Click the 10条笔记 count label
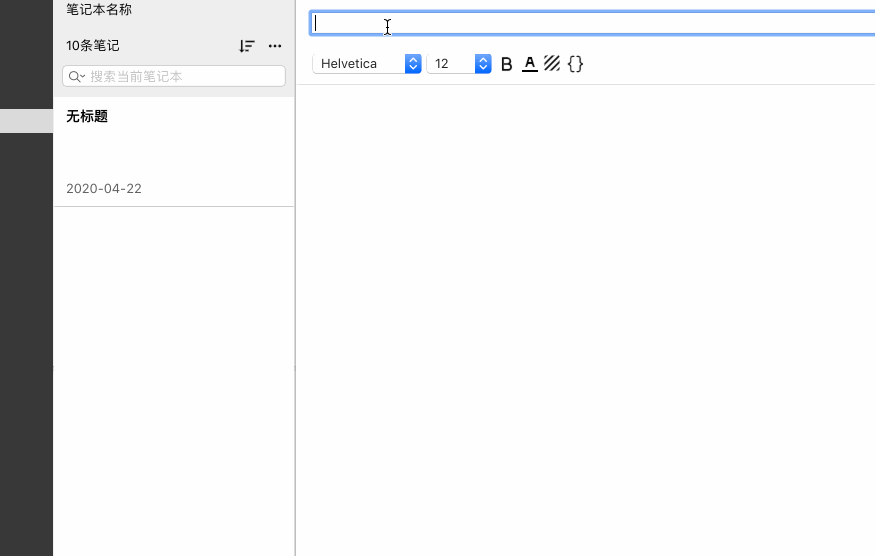This screenshot has height=556, width=875. coord(93,46)
